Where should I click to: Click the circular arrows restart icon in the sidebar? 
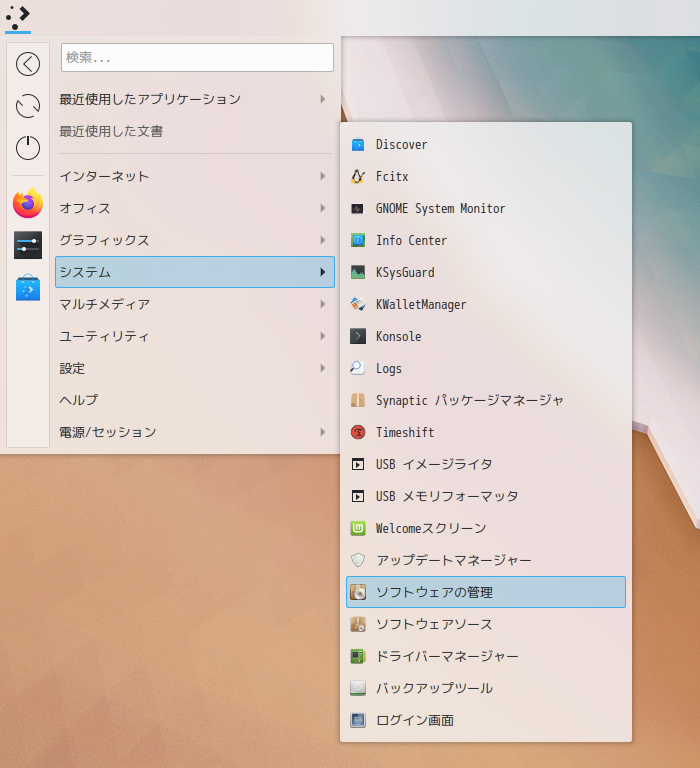(28, 106)
